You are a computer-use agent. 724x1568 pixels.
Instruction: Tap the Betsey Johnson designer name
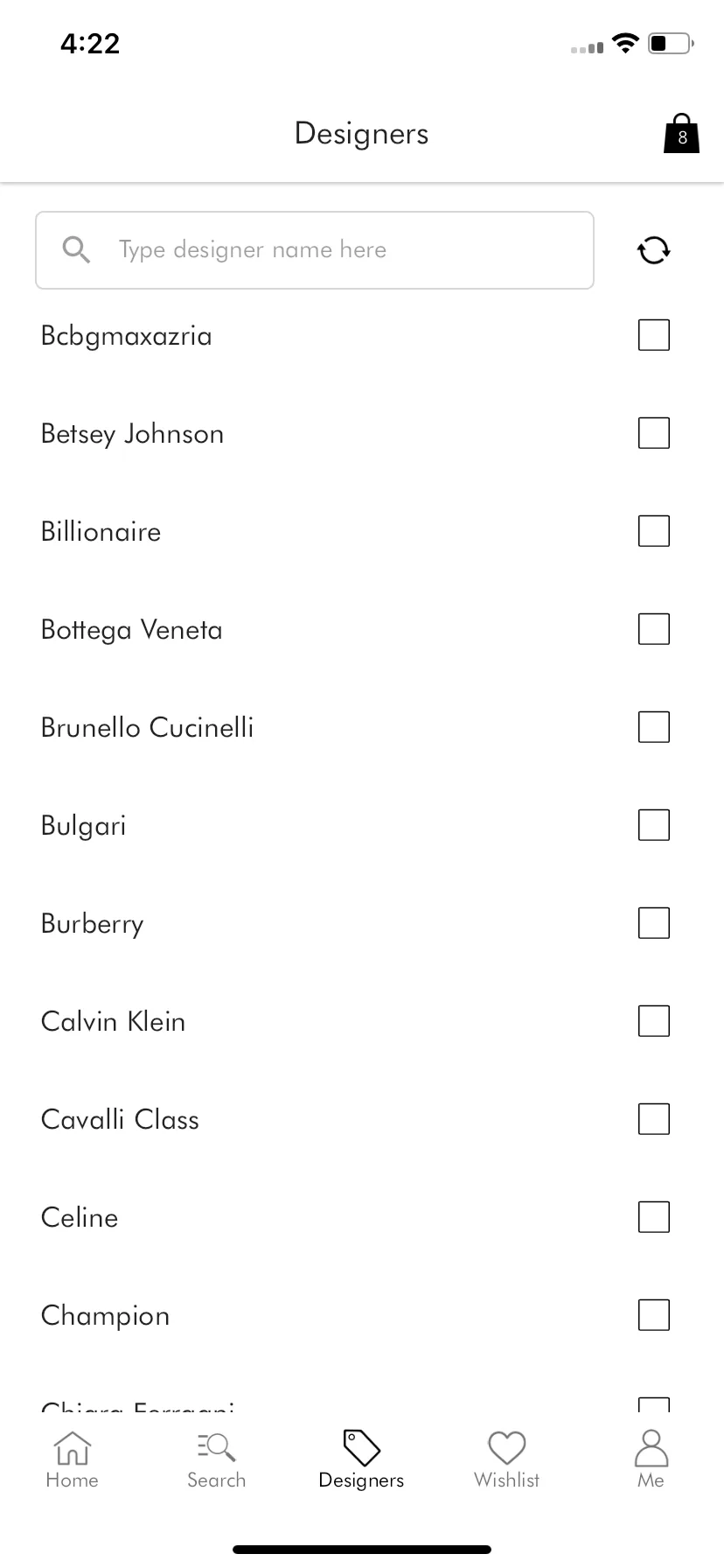[x=132, y=434]
